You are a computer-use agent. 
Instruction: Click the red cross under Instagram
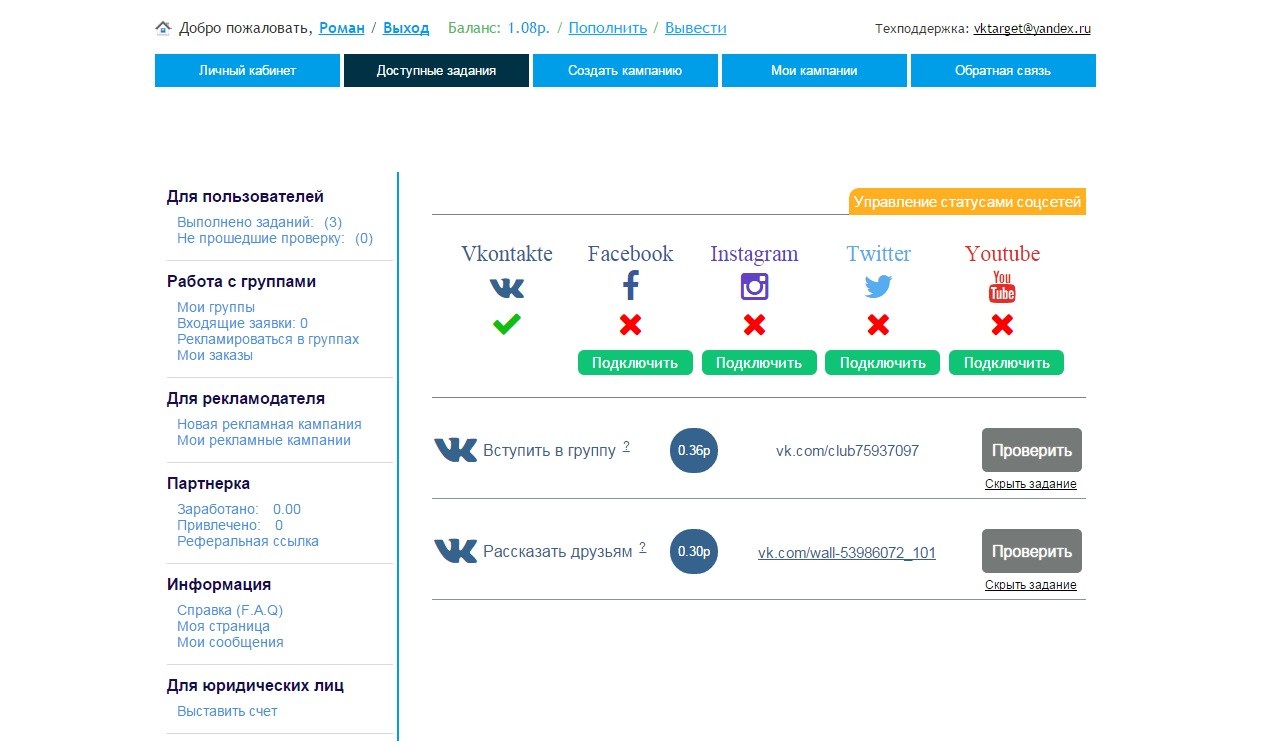(x=755, y=324)
